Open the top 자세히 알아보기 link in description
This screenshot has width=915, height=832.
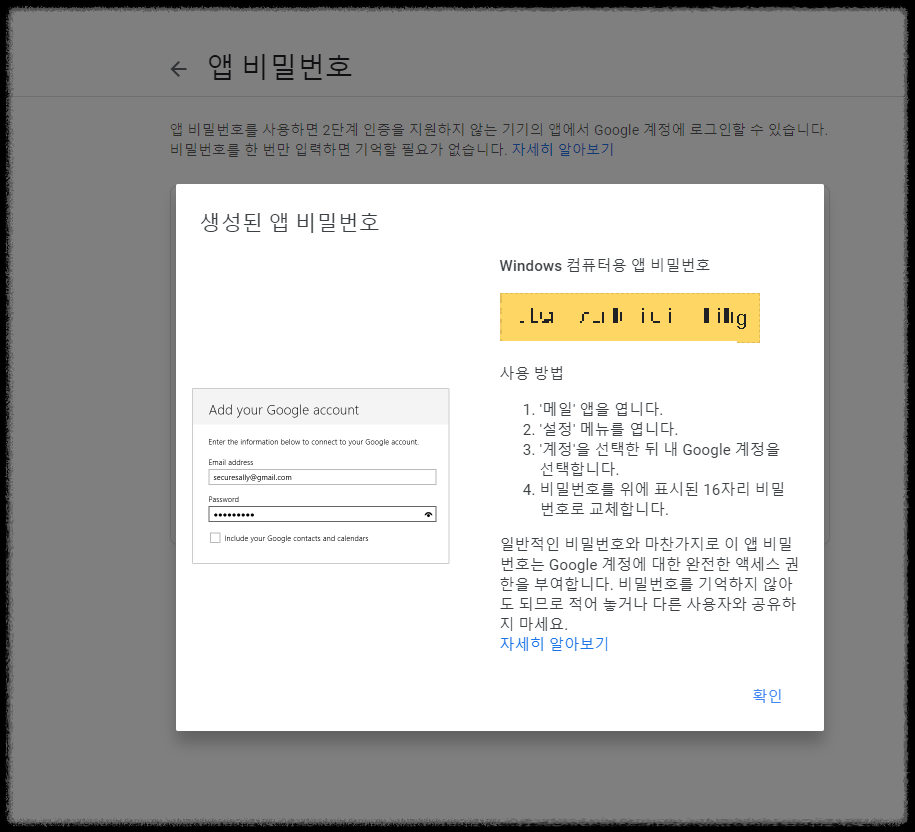pyautogui.click(x=563, y=149)
